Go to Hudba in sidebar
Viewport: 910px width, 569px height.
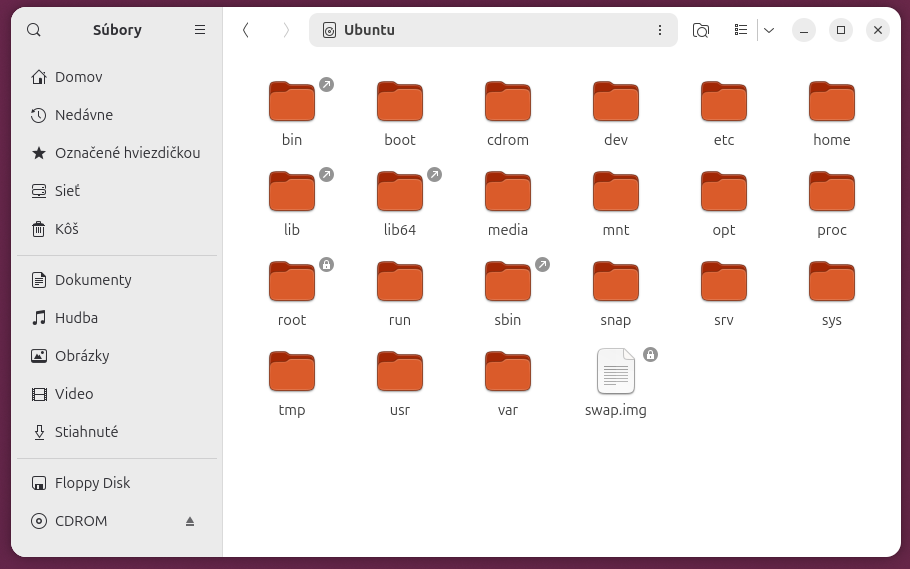tap(117, 318)
